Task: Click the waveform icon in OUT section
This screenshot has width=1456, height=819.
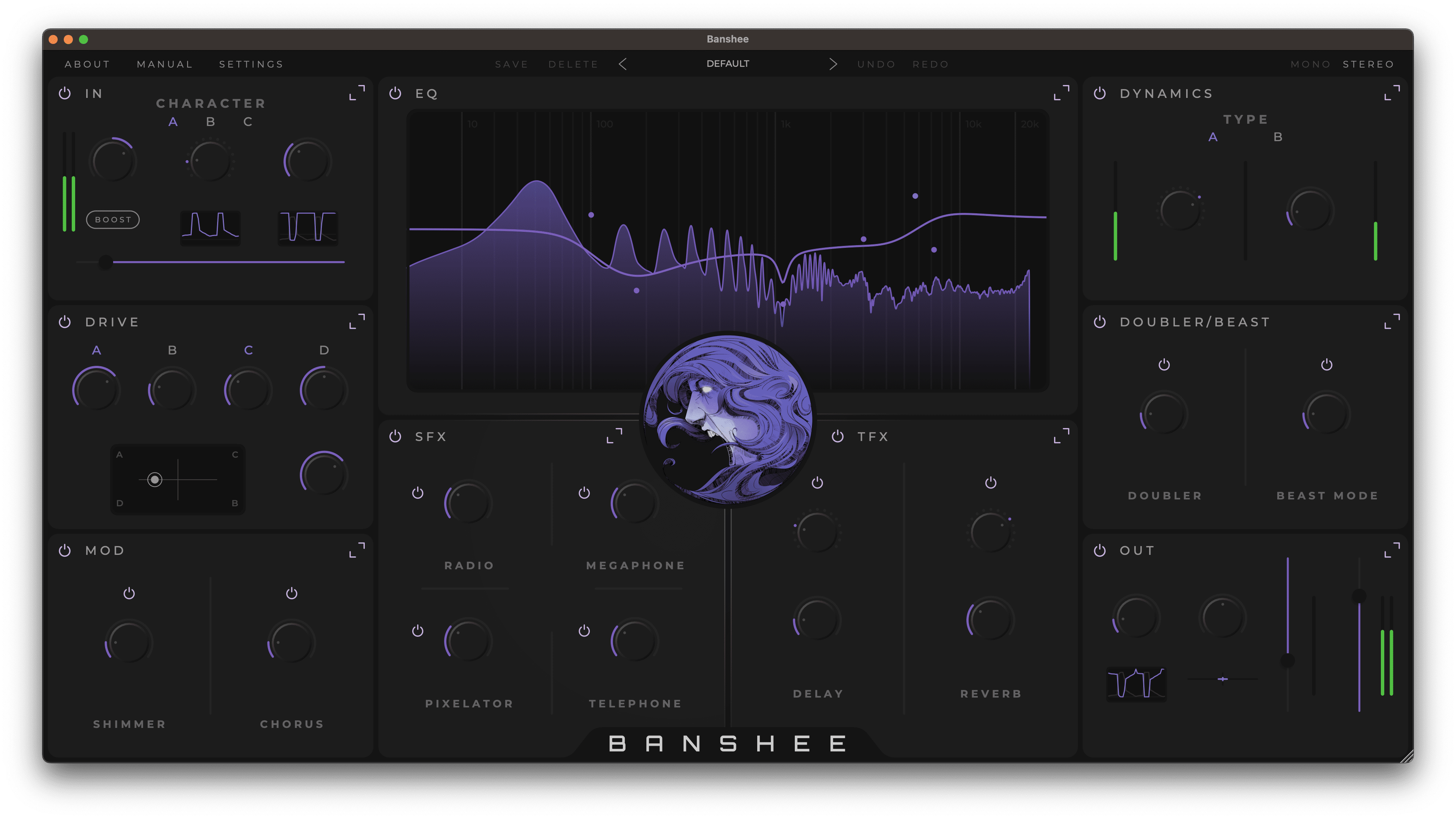Action: click(1136, 684)
